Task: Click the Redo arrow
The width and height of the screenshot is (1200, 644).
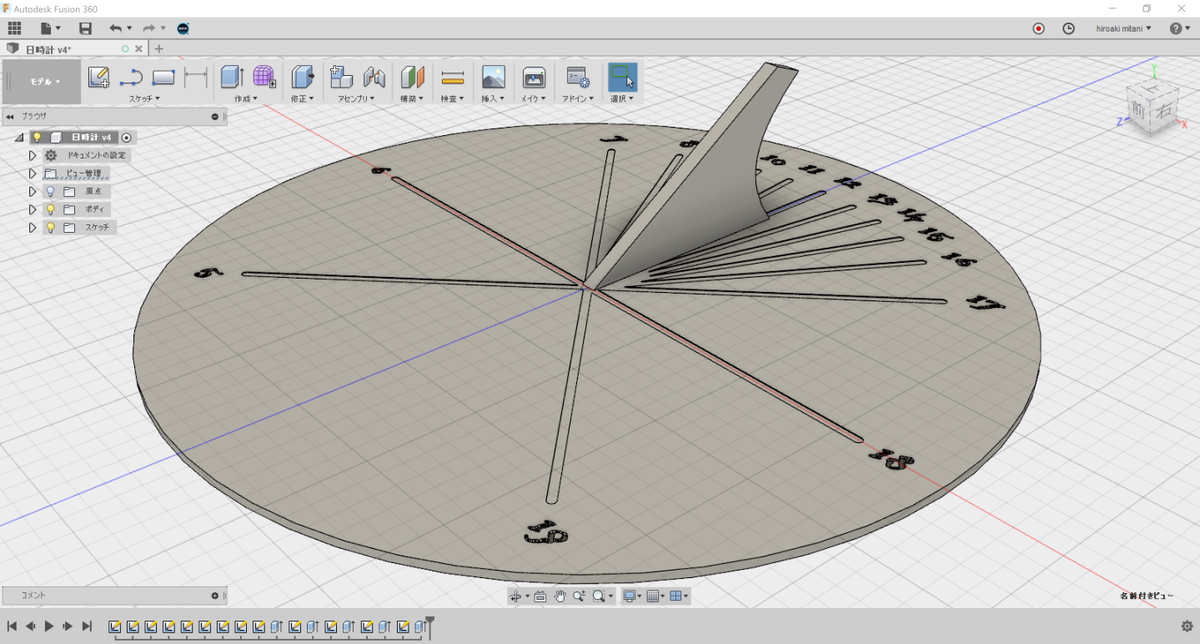Action: [x=149, y=28]
